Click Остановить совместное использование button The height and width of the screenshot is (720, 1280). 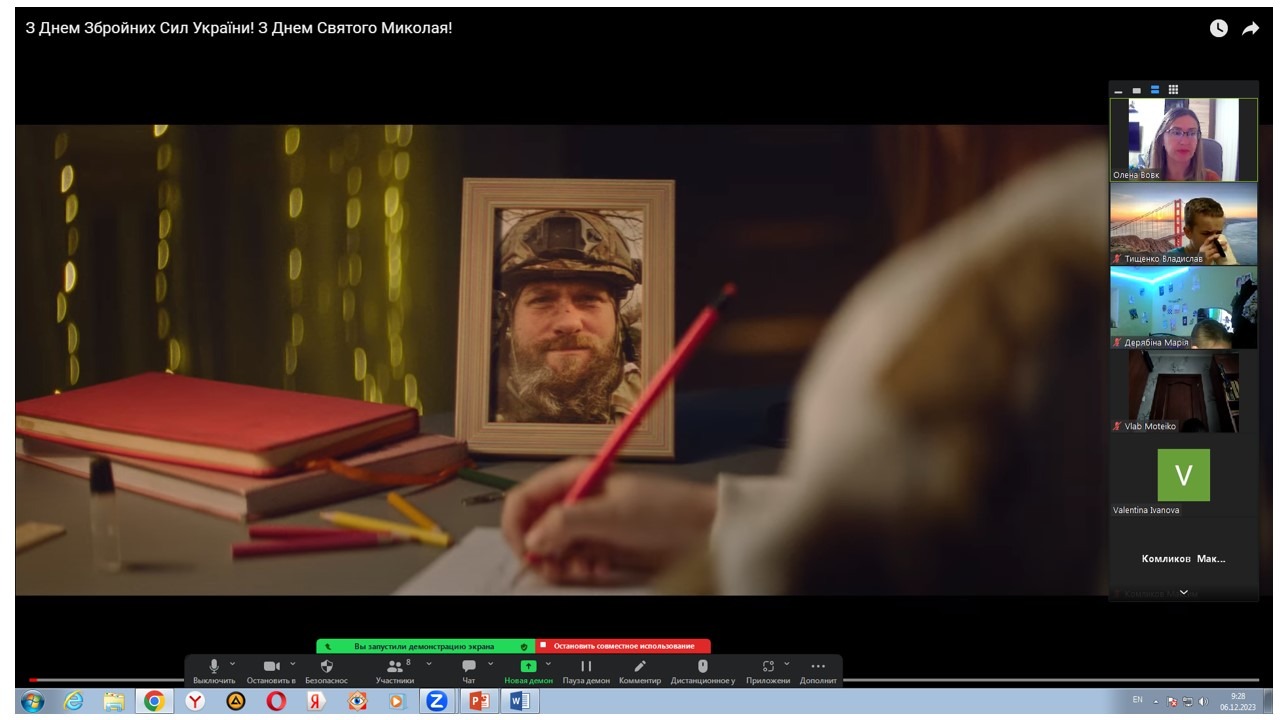pos(623,646)
